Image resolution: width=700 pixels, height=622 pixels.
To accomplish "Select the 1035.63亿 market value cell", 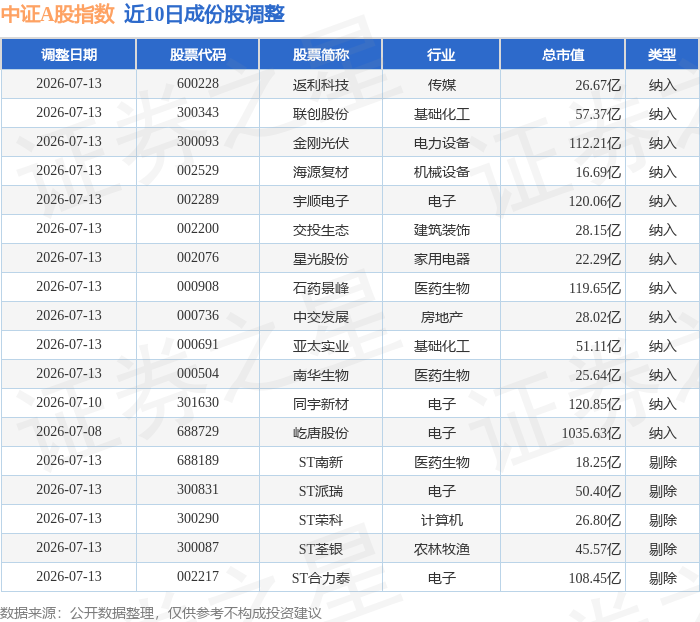I will (x=591, y=433).
